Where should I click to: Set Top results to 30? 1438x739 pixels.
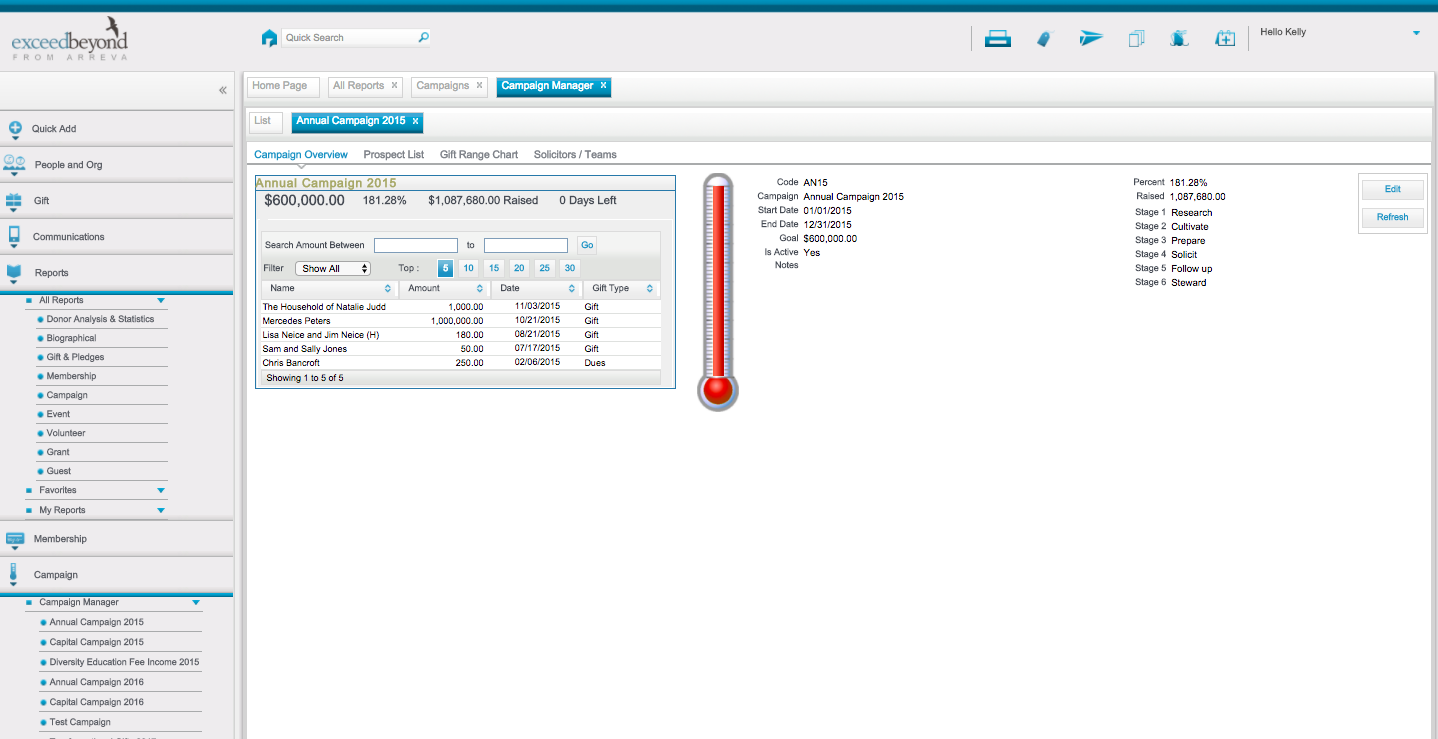(x=569, y=268)
